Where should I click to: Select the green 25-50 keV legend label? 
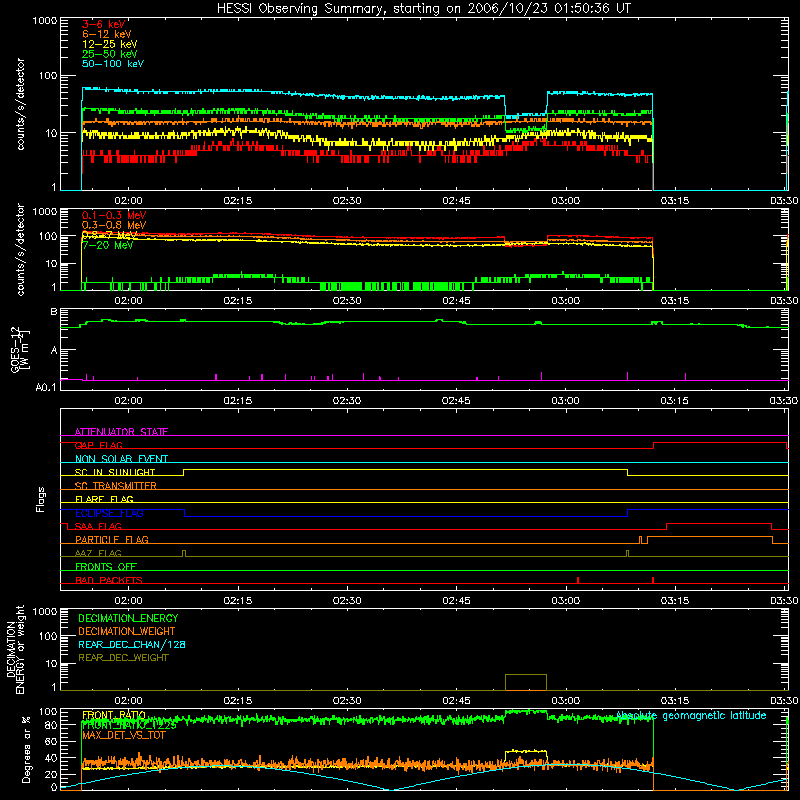pos(110,54)
